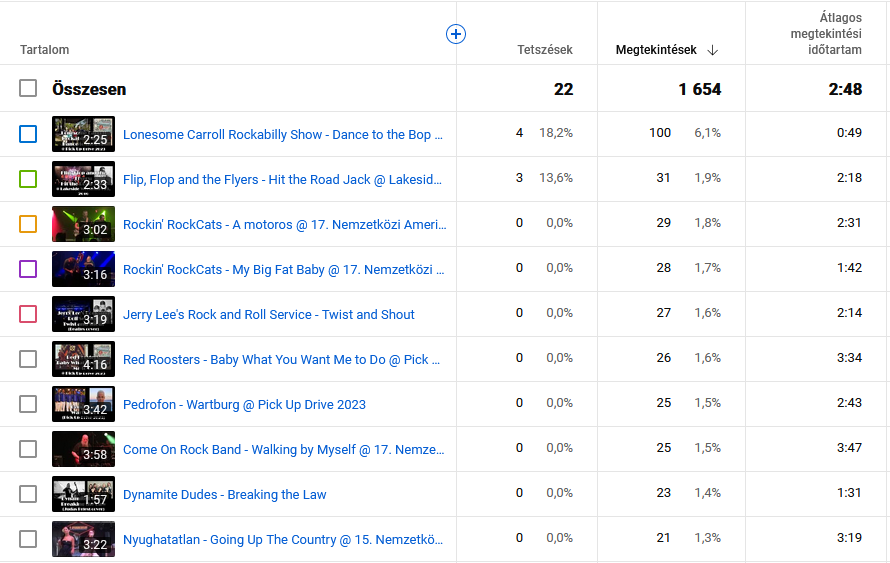This screenshot has width=890, height=563.
Task: Check the Dynamite Dudes row checkbox
Action: coord(28,494)
